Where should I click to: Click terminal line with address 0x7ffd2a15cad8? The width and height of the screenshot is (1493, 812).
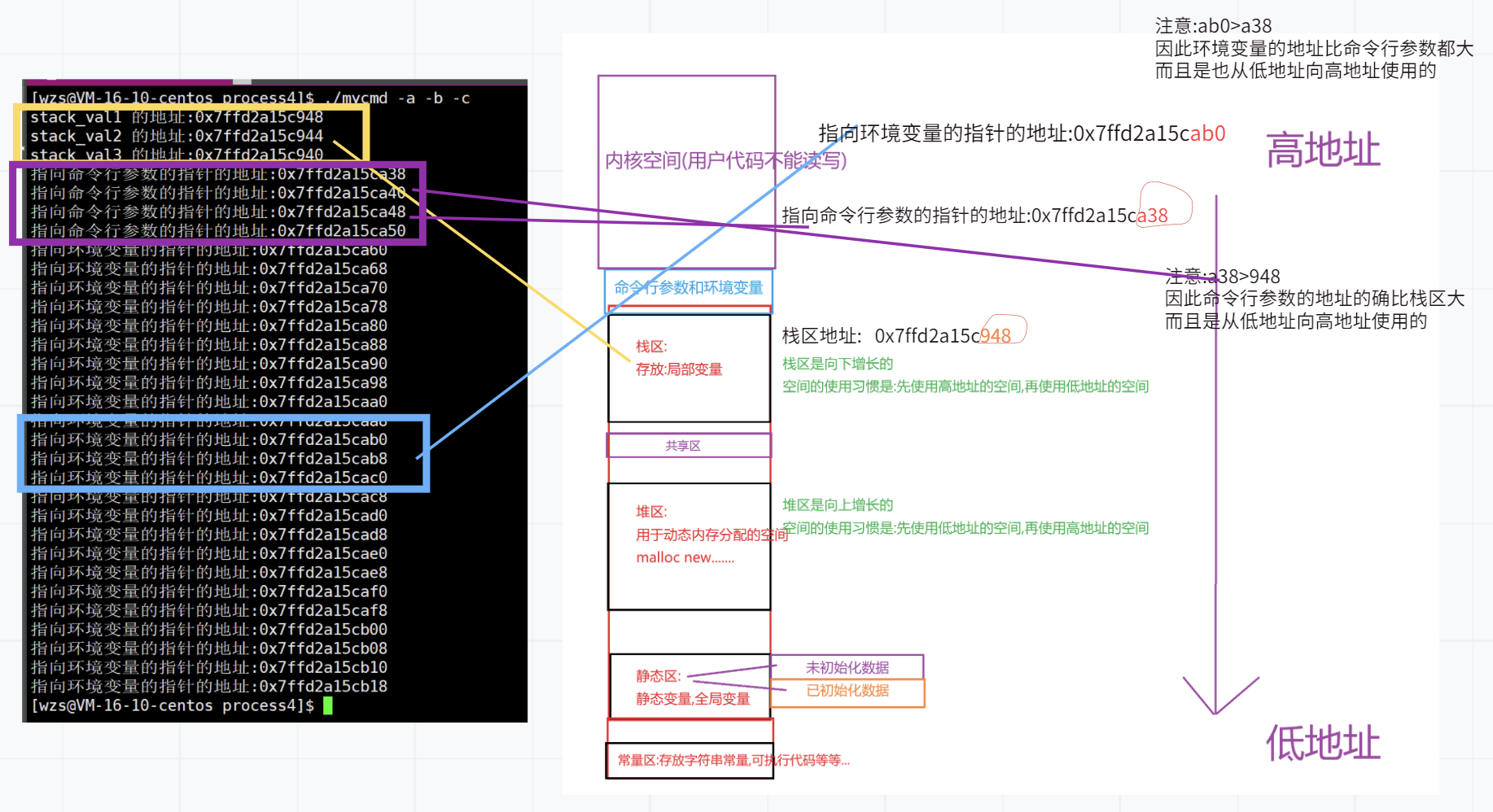coord(209,535)
